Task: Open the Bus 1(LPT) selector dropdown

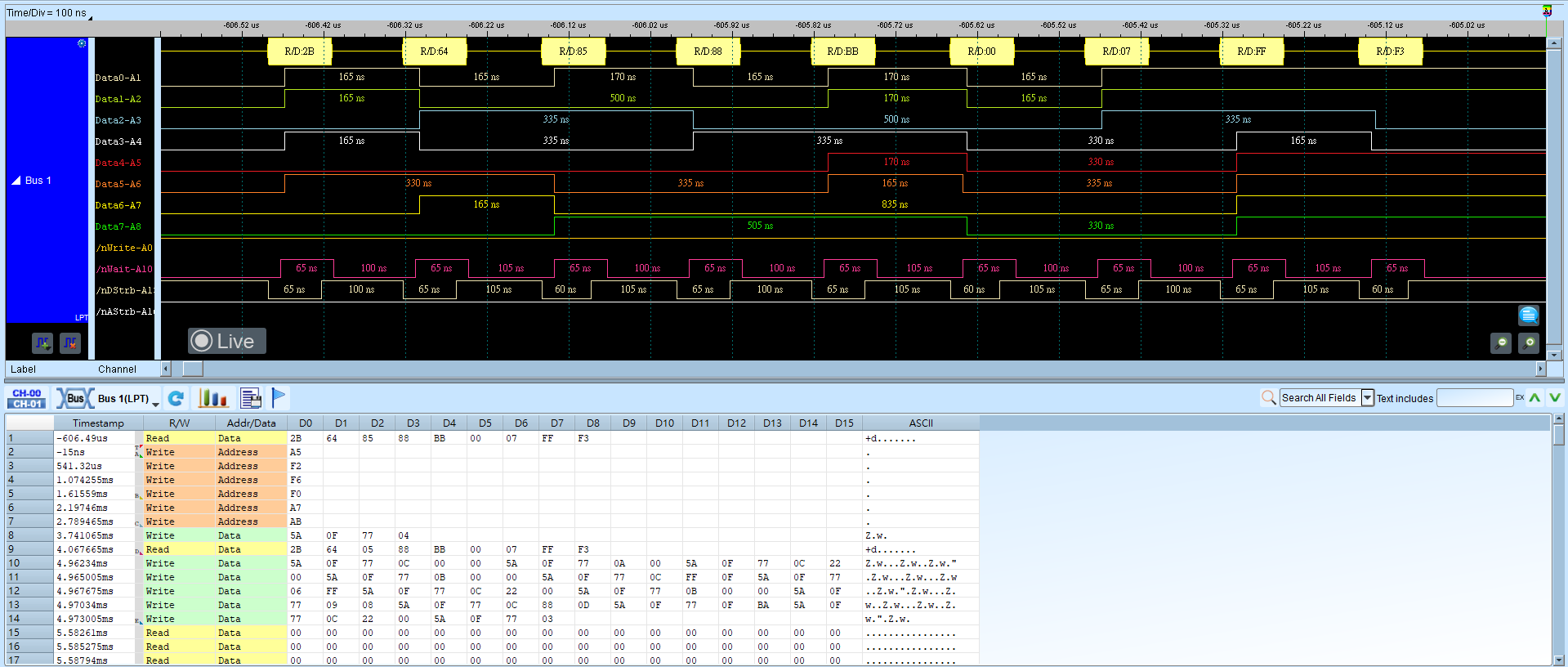Action: click(x=155, y=404)
